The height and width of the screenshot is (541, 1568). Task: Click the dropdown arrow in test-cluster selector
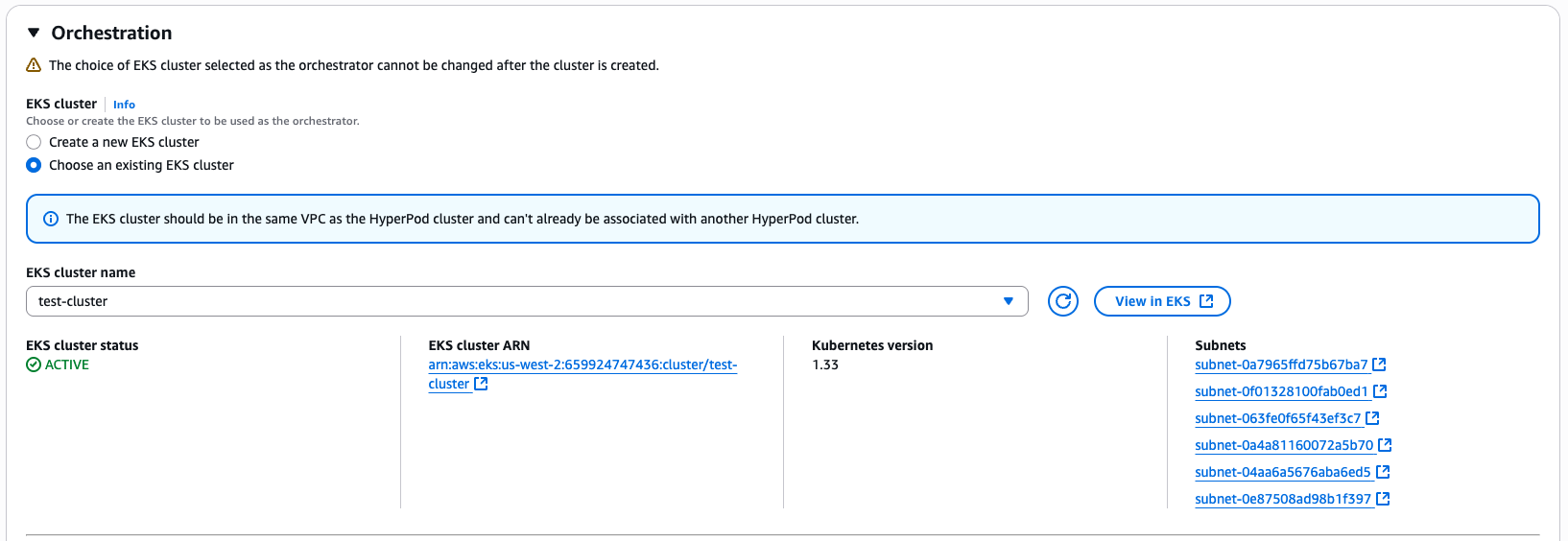coord(1009,301)
